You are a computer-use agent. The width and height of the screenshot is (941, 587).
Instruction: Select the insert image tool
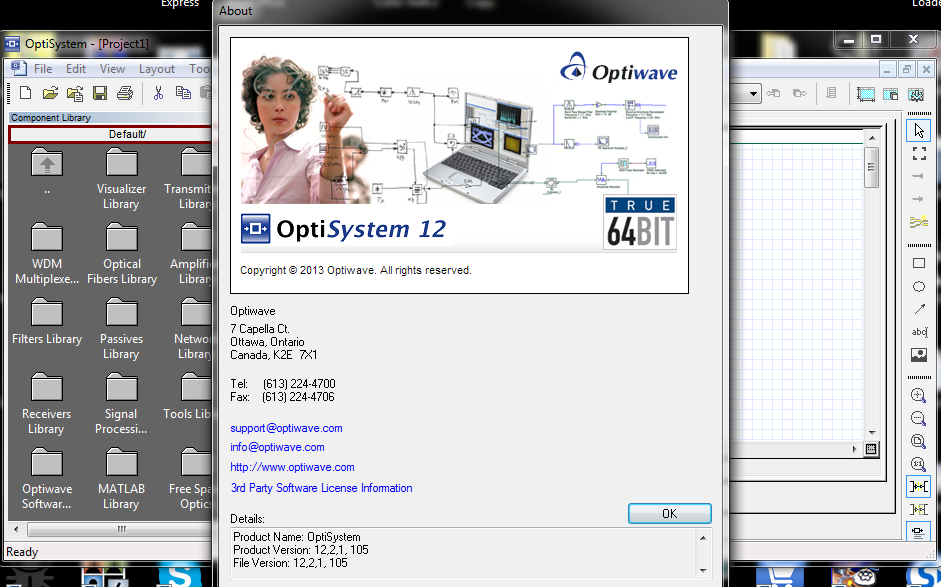coord(919,355)
